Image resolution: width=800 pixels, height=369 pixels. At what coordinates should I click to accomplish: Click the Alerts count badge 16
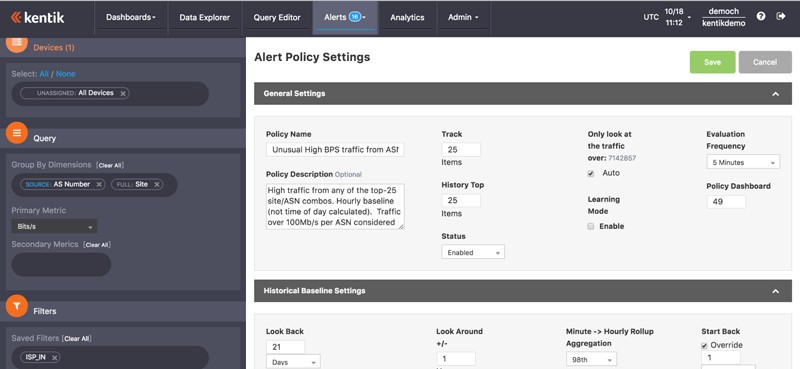(355, 17)
